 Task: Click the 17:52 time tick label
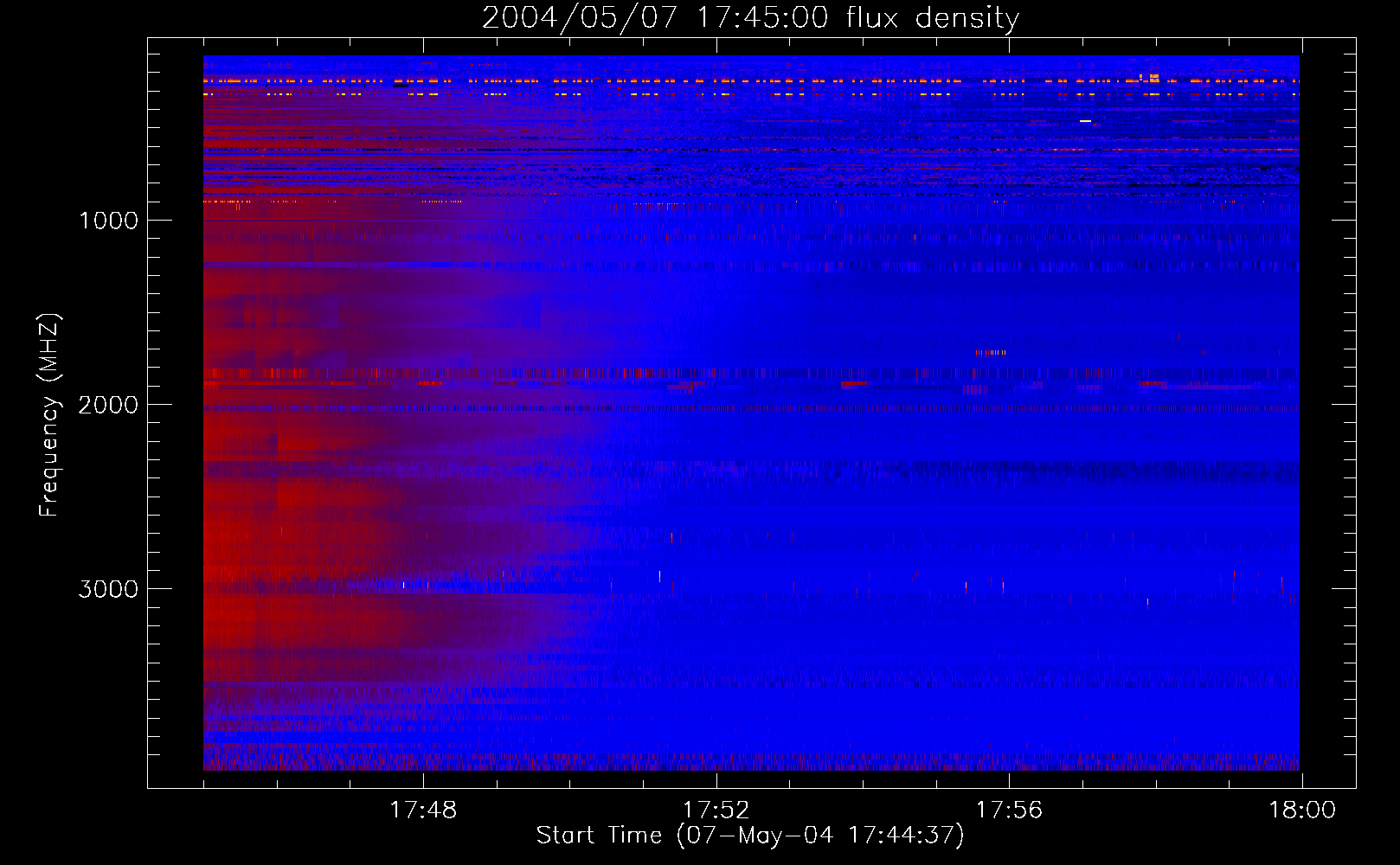tap(716, 811)
